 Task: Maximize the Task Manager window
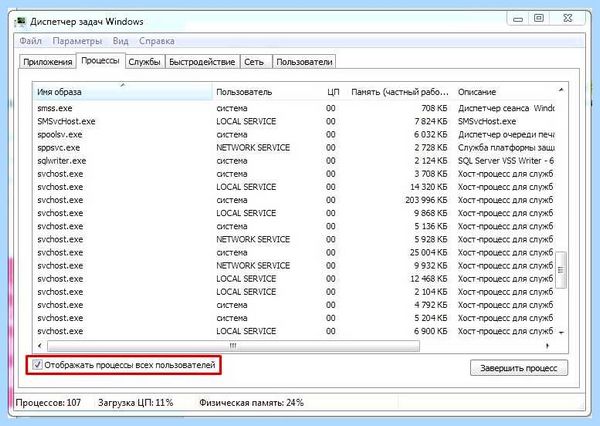[x=539, y=18]
